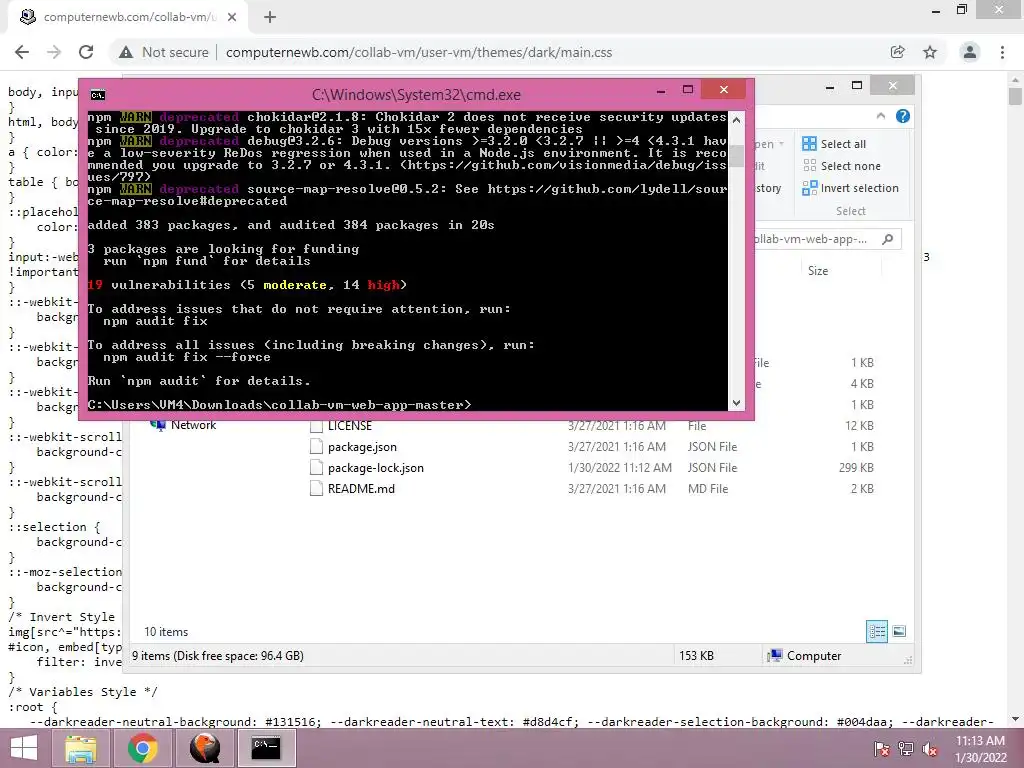This screenshot has height=768, width=1024.
Task: Switch Explorer to details view icon
Action: pyautogui.click(x=877, y=632)
